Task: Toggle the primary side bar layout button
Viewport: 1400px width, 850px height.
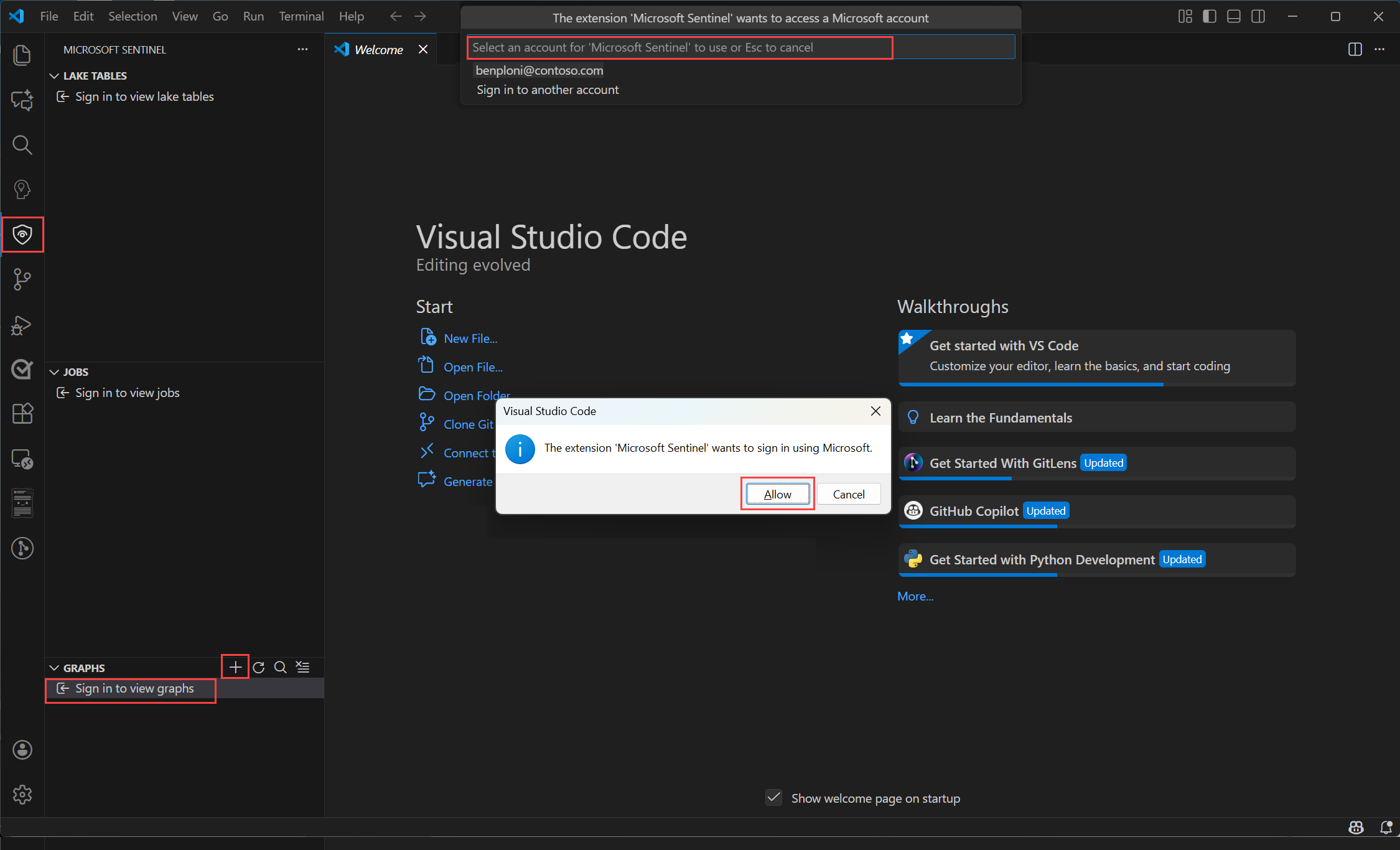Action: (1209, 17)
